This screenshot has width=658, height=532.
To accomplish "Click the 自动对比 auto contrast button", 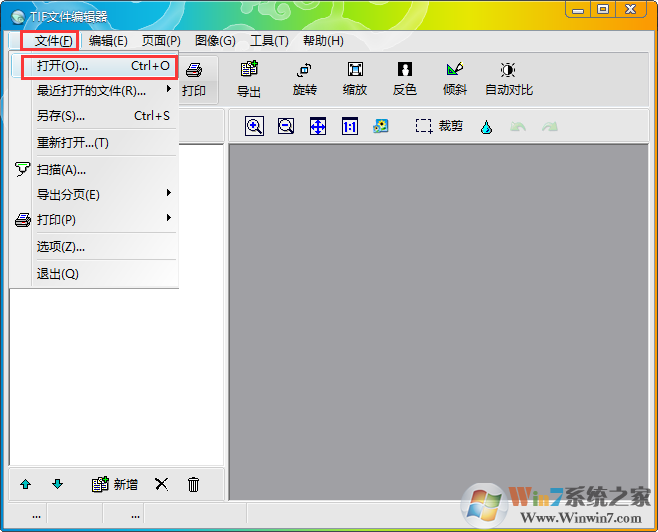I will 509,79.
